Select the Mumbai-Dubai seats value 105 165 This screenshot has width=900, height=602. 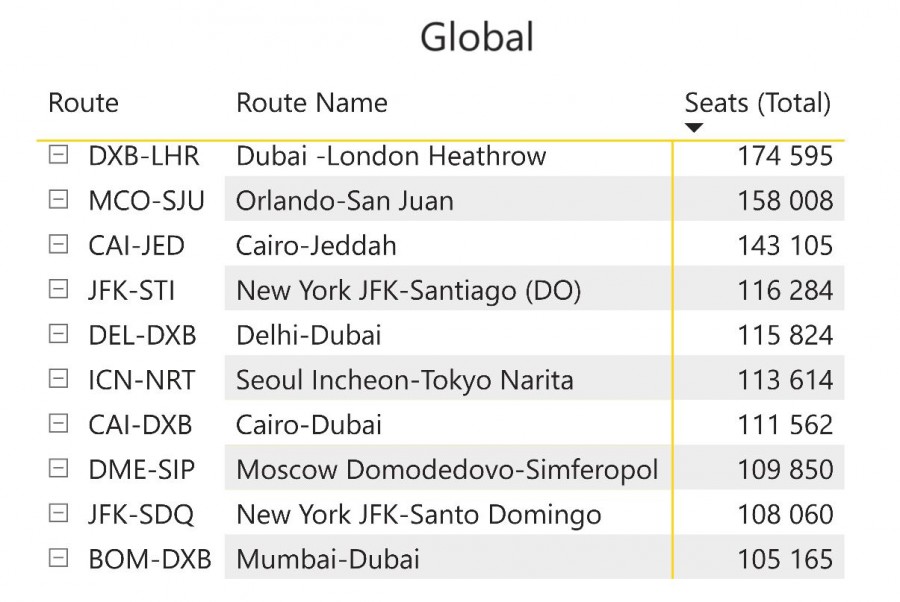785,560
